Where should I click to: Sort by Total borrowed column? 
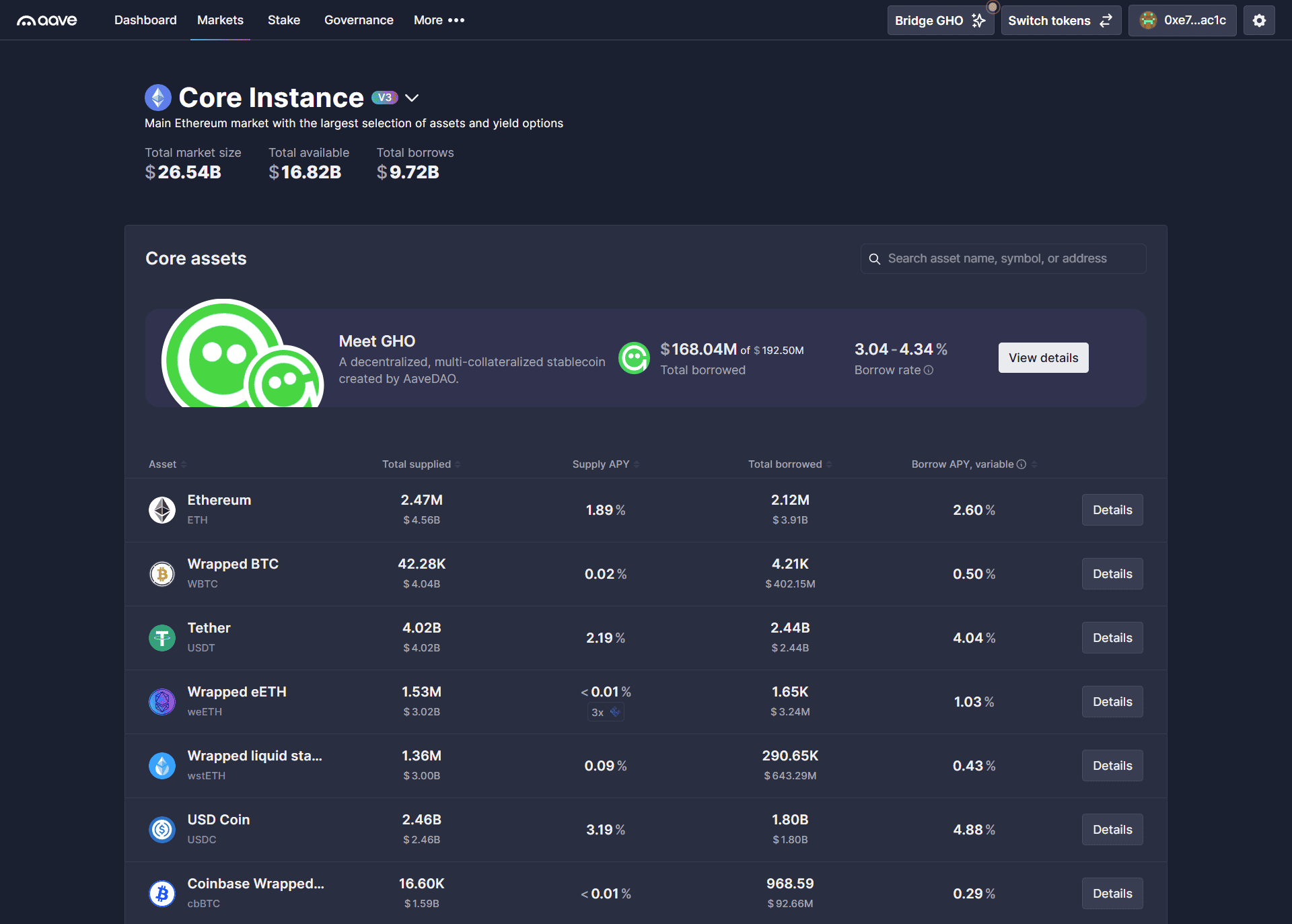click(790, 464)
